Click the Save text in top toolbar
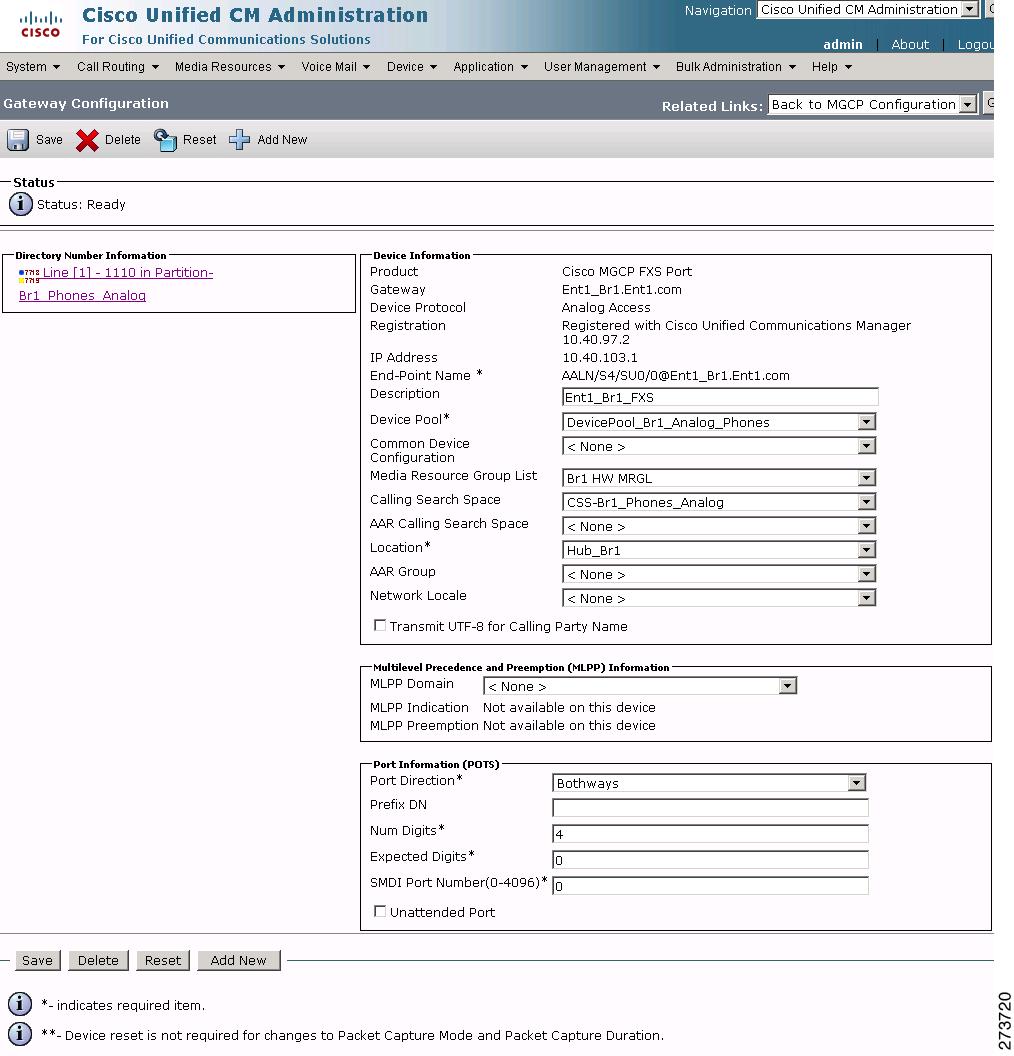This screenshot has height=1056, width=1014. tap(49, 139)
